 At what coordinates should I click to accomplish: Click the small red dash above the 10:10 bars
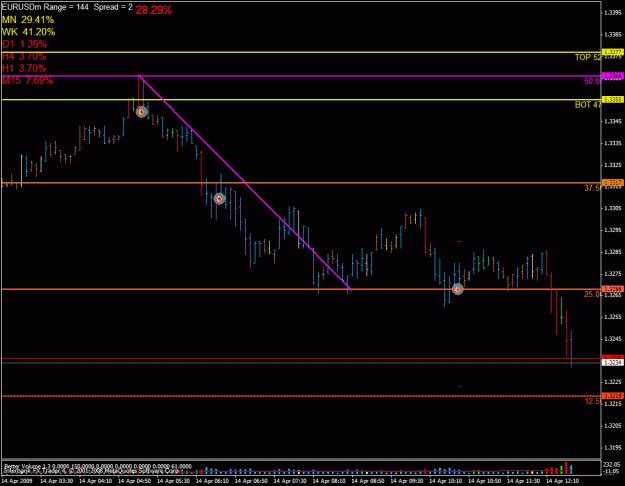point(459,241)
